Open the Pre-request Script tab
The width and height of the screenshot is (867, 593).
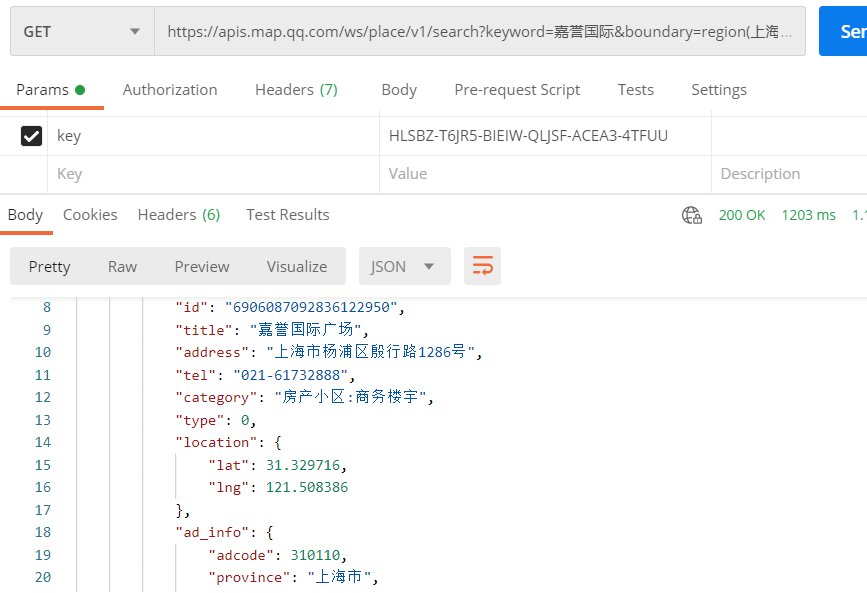tap(517, 90)
